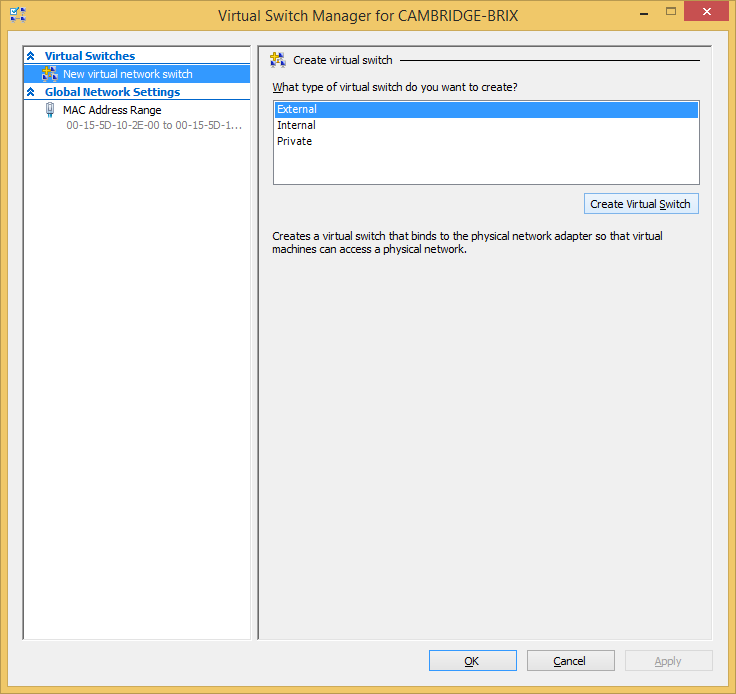Click the Virtual Switch Manager title bar icon
The height and width of the screenshot is (694, 736).
[x=17, y=14]
